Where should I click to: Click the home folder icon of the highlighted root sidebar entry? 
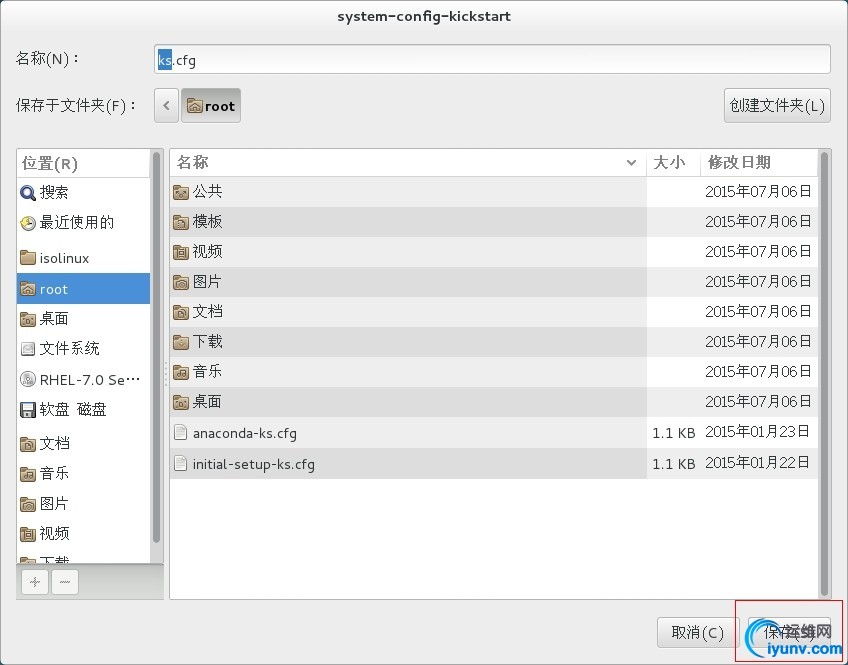point(28,289)
